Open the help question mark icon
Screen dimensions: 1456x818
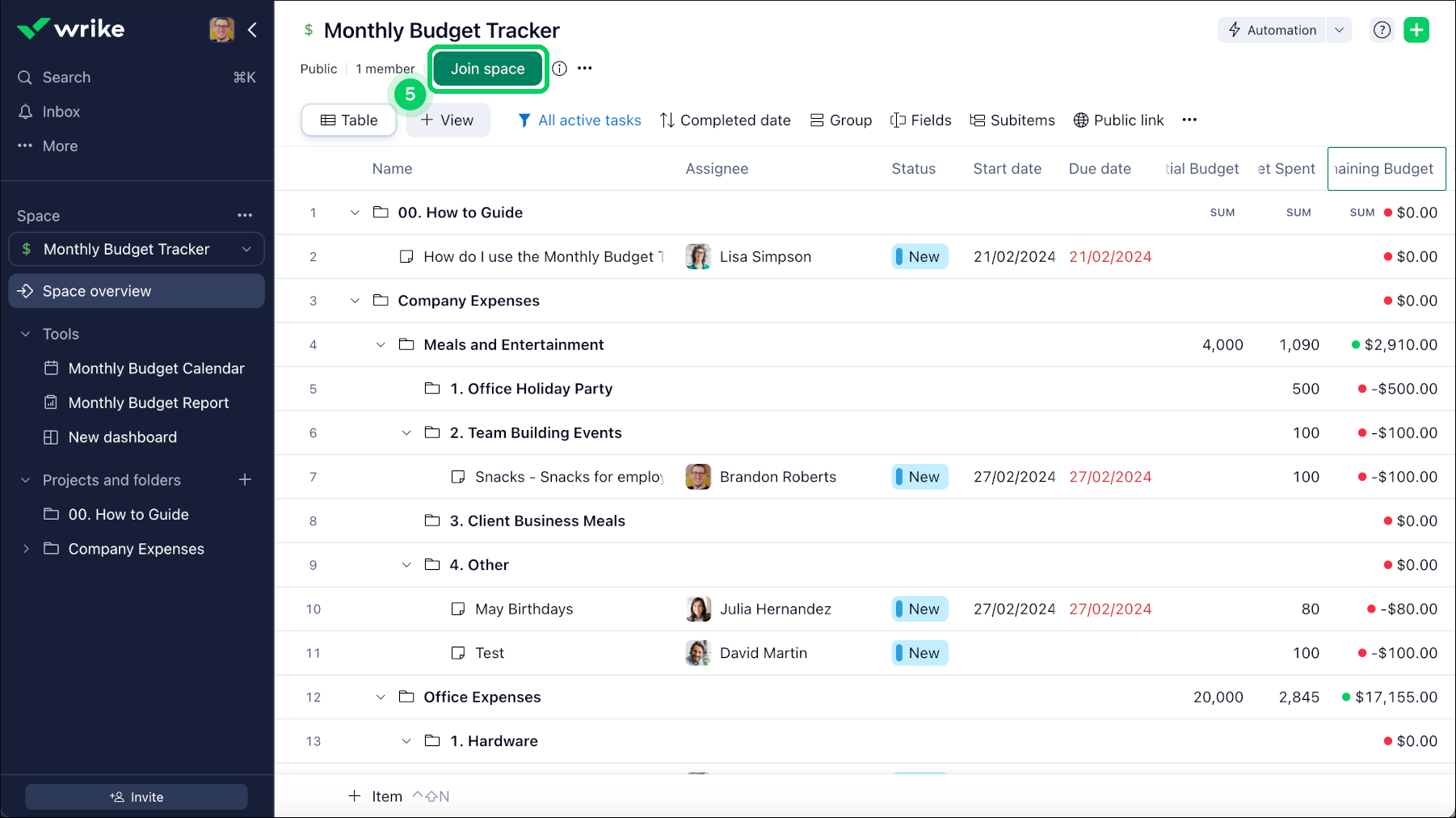1382,30
